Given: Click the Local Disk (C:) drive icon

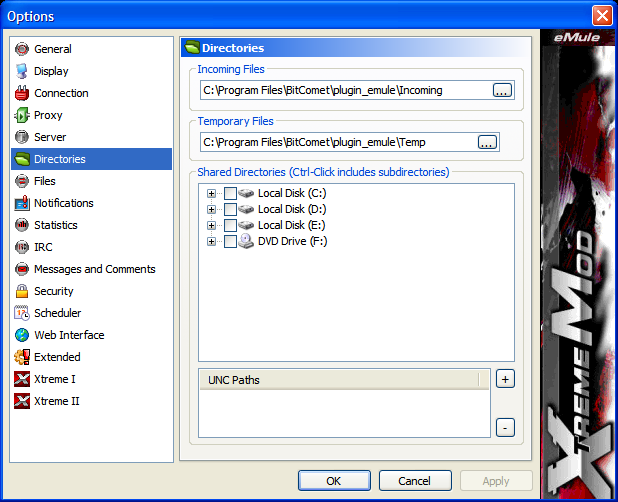Looking at the screenshot, I should [246, 193].
